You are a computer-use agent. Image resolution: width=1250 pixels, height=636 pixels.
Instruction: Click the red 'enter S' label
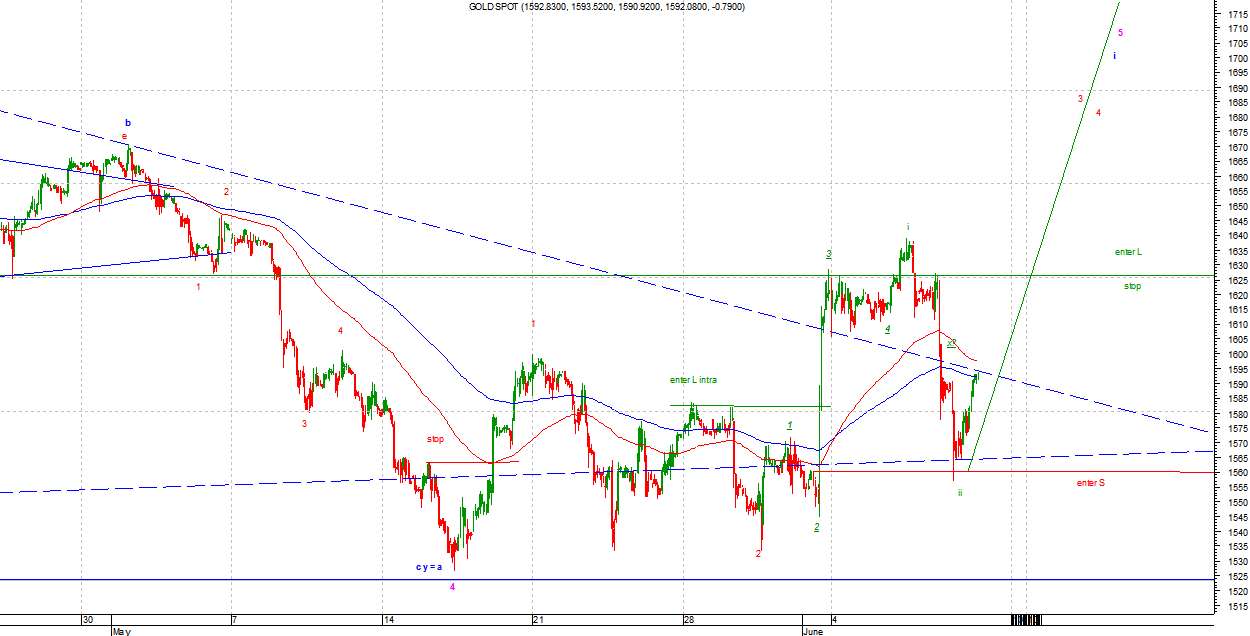(x=1090, y=483)
